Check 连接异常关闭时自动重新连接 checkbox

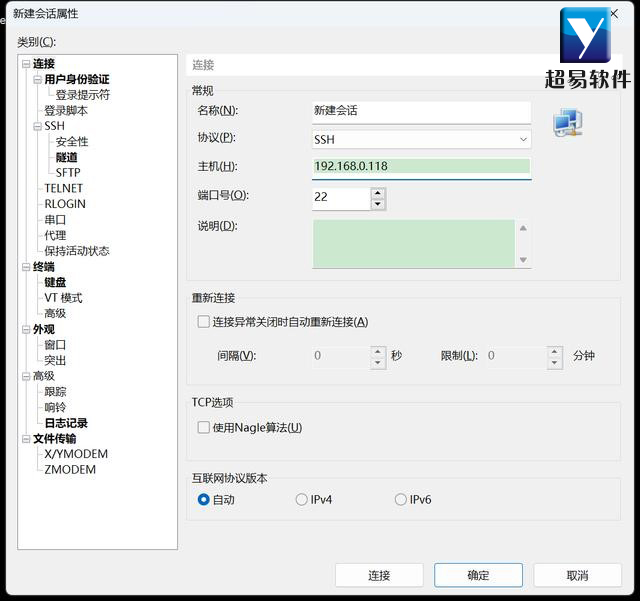point(203,322)
